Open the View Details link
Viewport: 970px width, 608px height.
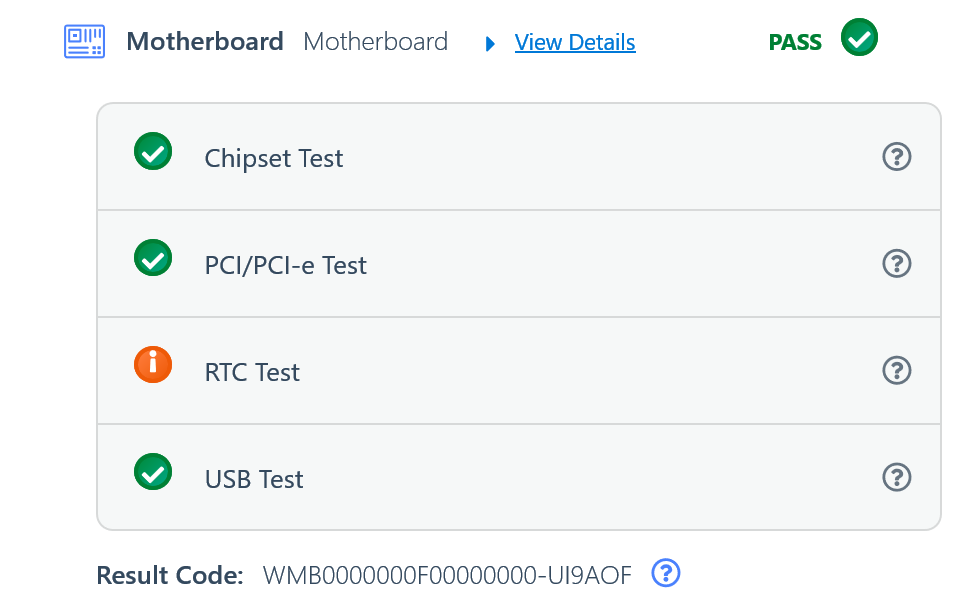(x=575, y=43)
